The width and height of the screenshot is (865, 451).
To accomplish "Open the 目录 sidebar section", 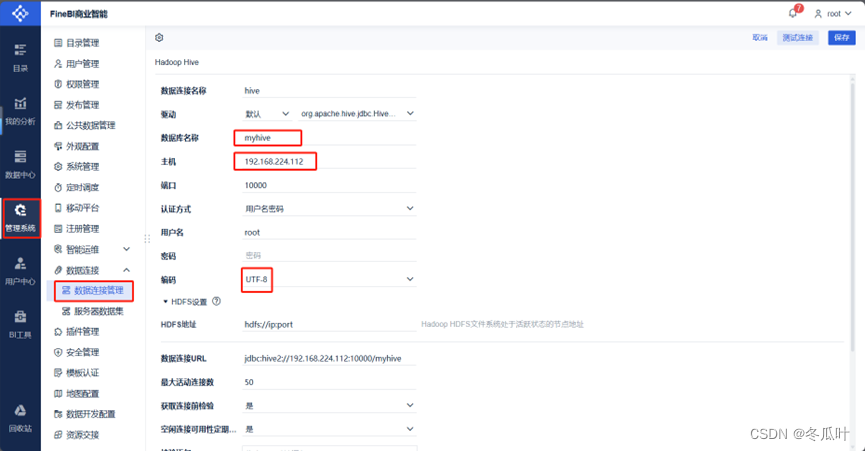I will 20,58.
